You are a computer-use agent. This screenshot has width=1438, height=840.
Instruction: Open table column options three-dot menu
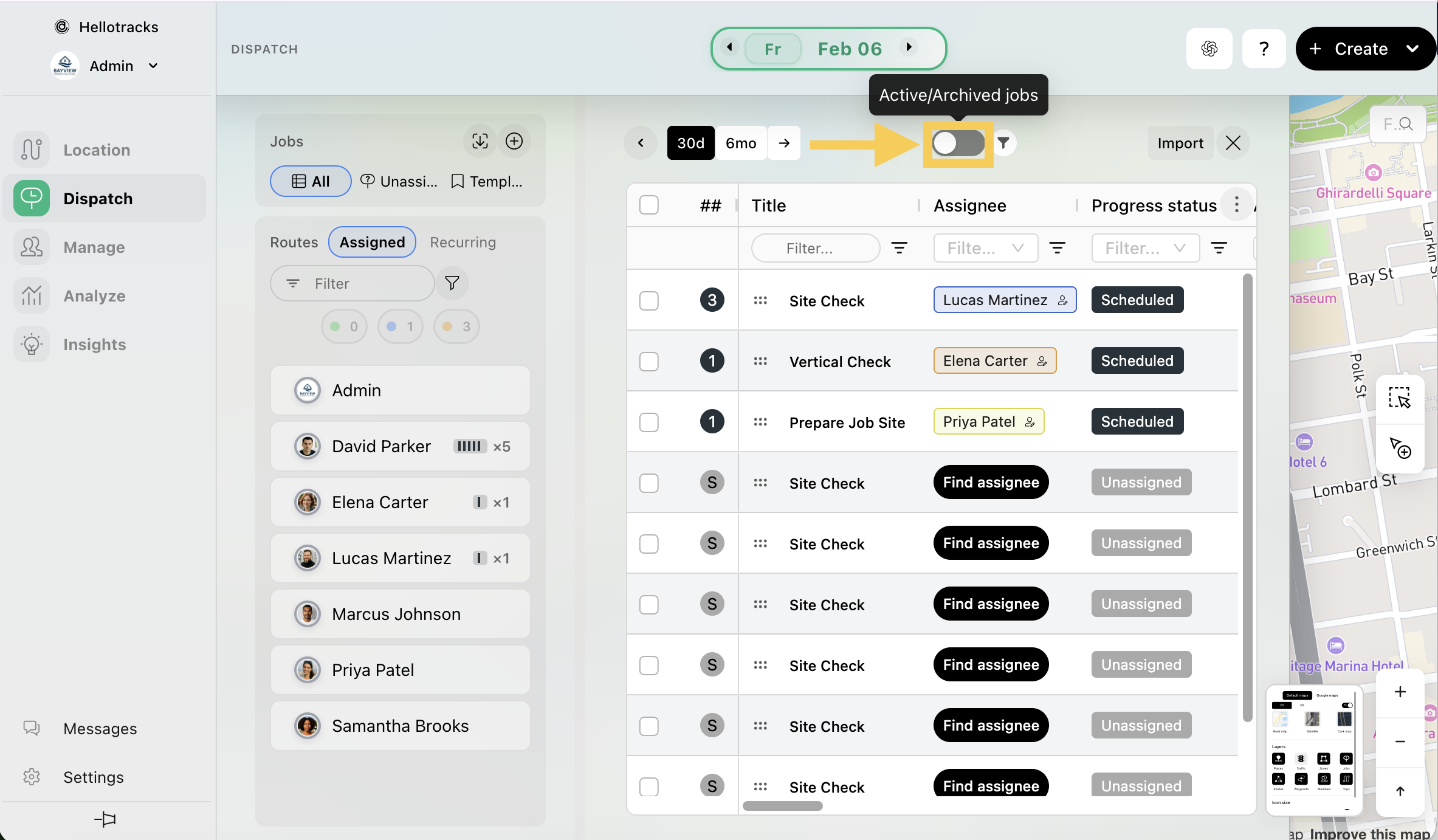(x=1236, y=205)
